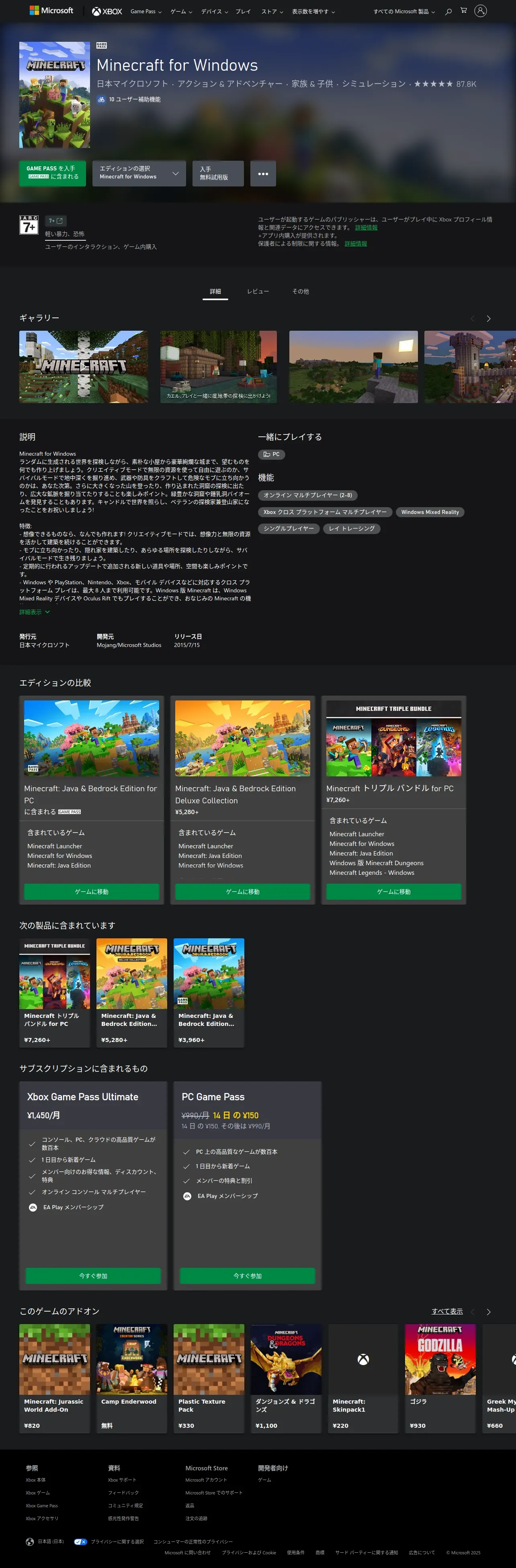Open すべての Microsoft 製品 dropdown
Image resolution: width=516 pixels, height=1568 pixels.
[404, 11]
